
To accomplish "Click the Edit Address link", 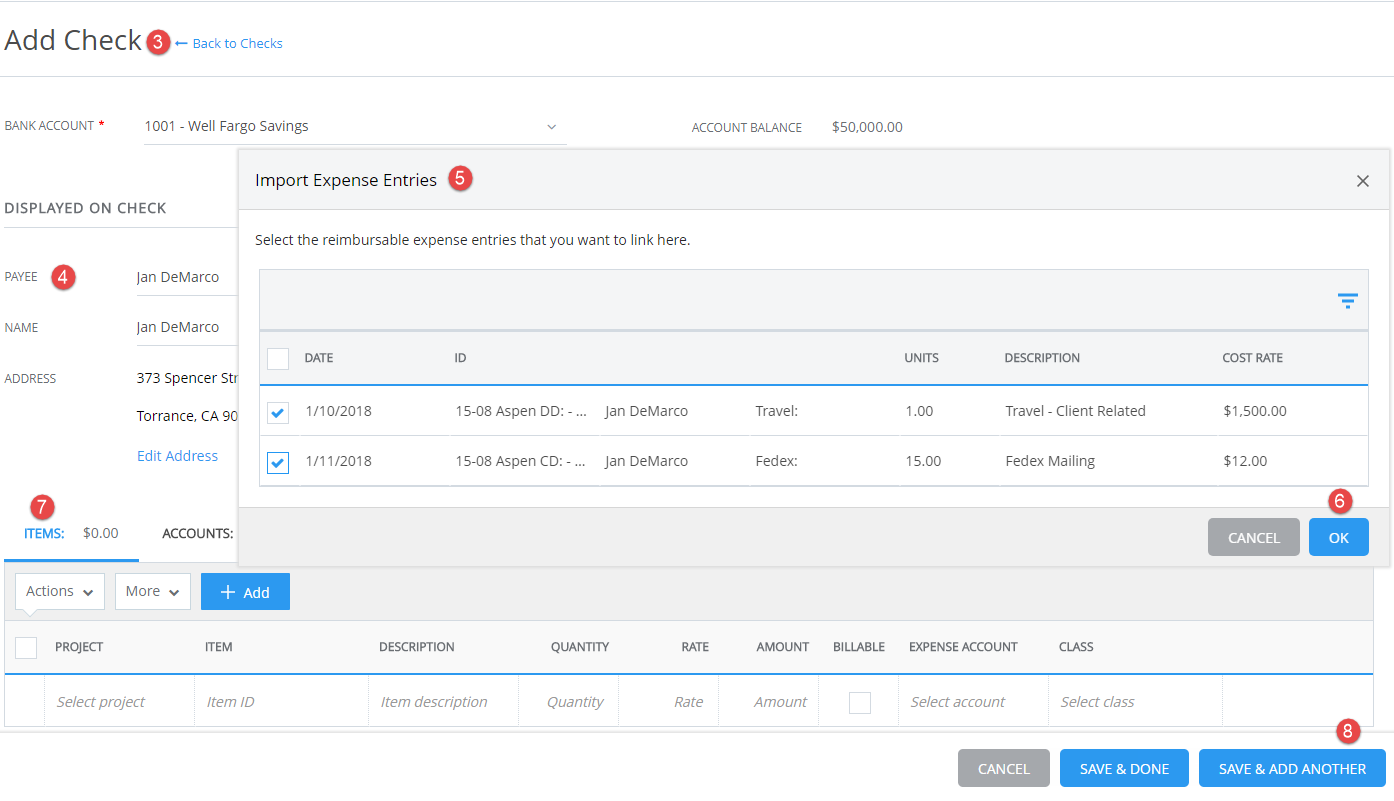I will pos(177,456).
